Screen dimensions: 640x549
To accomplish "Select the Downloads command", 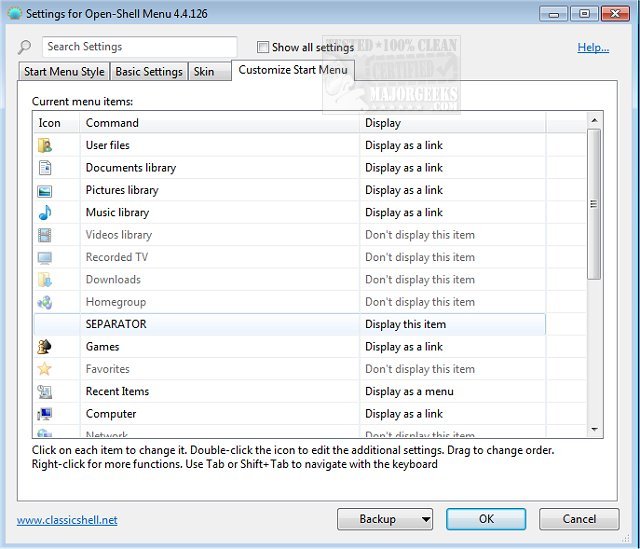I will point(113,280).
